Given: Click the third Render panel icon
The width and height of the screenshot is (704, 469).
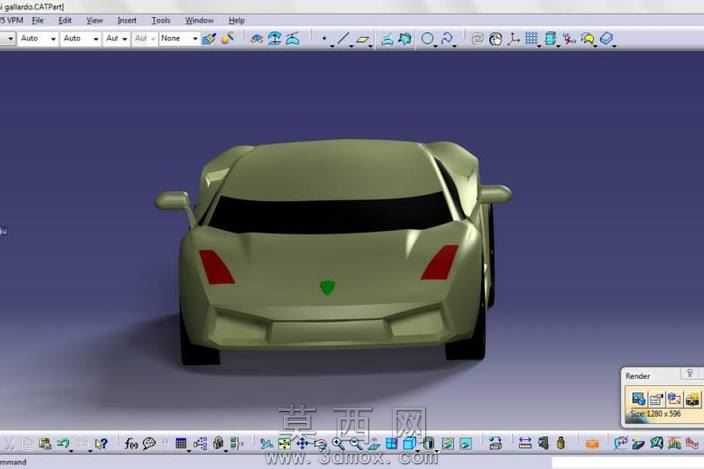Looking at the screenshot, I should [x=674, y=399].
